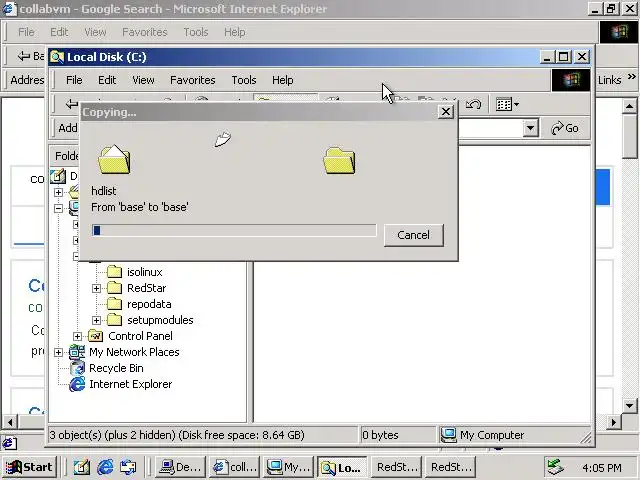Click 'hdlist' file name in dialog

(x=104, y=191)
